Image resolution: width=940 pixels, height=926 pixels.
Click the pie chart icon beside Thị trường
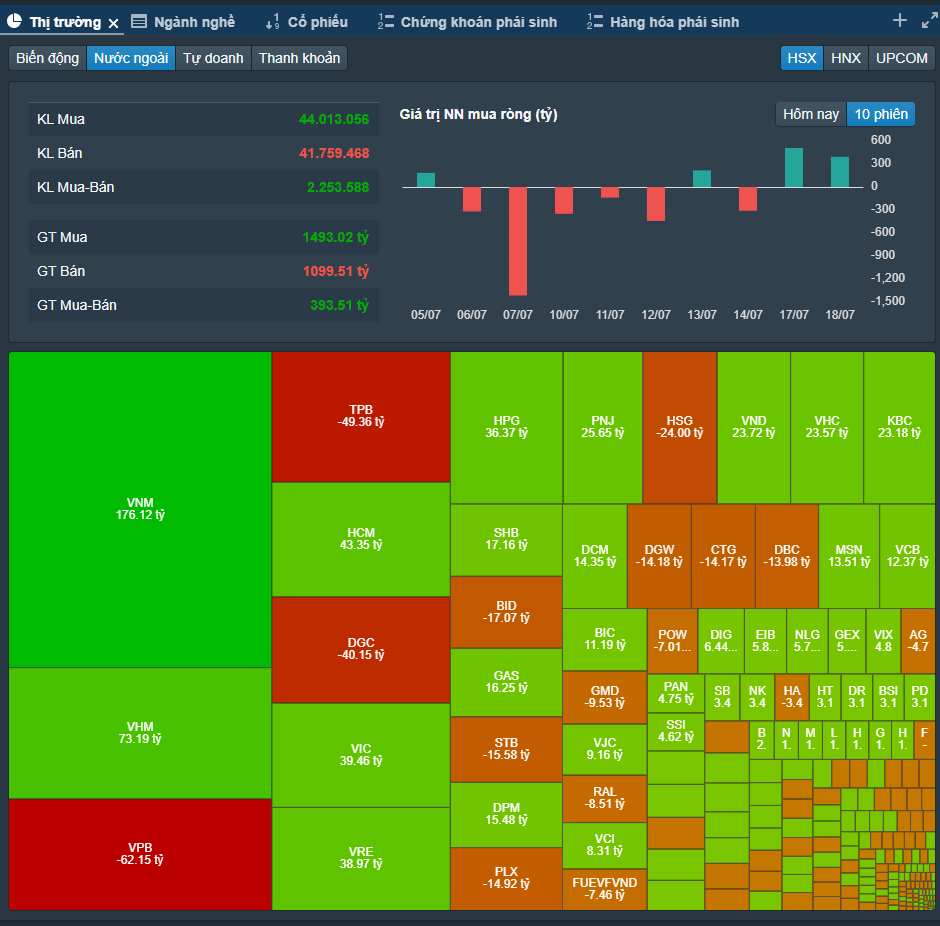pos(15,22)
